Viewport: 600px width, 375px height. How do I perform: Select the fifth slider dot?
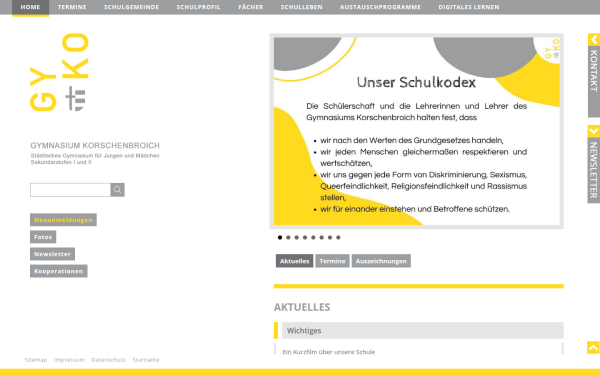click(x=313, y=237)
